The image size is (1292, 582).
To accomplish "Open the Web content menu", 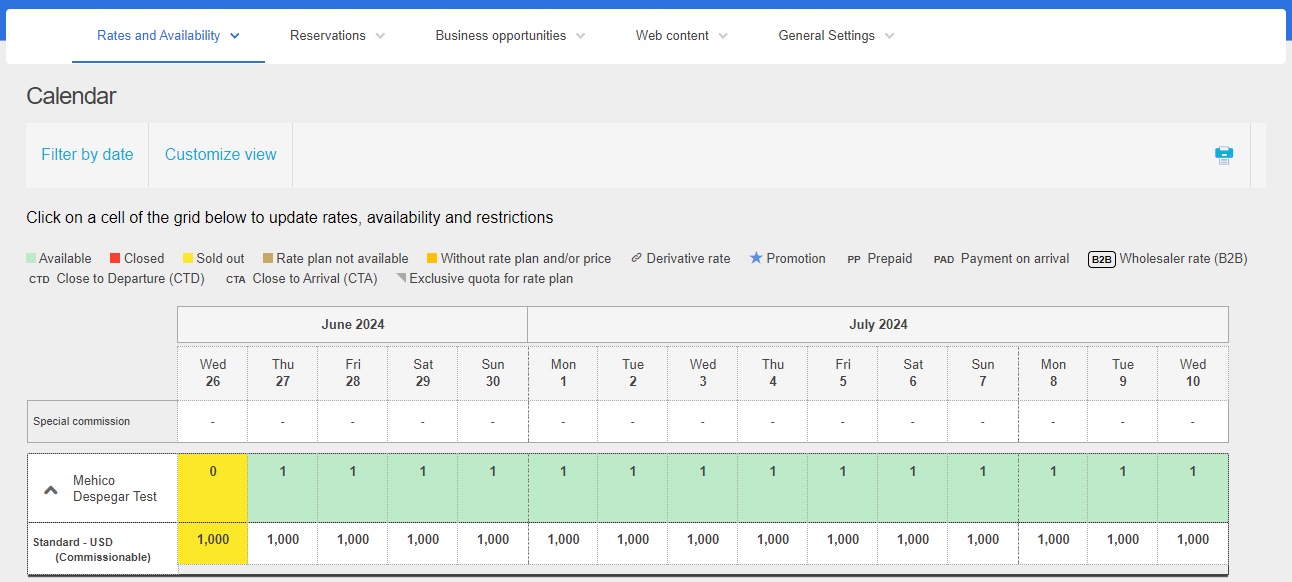I will (681, 36).
